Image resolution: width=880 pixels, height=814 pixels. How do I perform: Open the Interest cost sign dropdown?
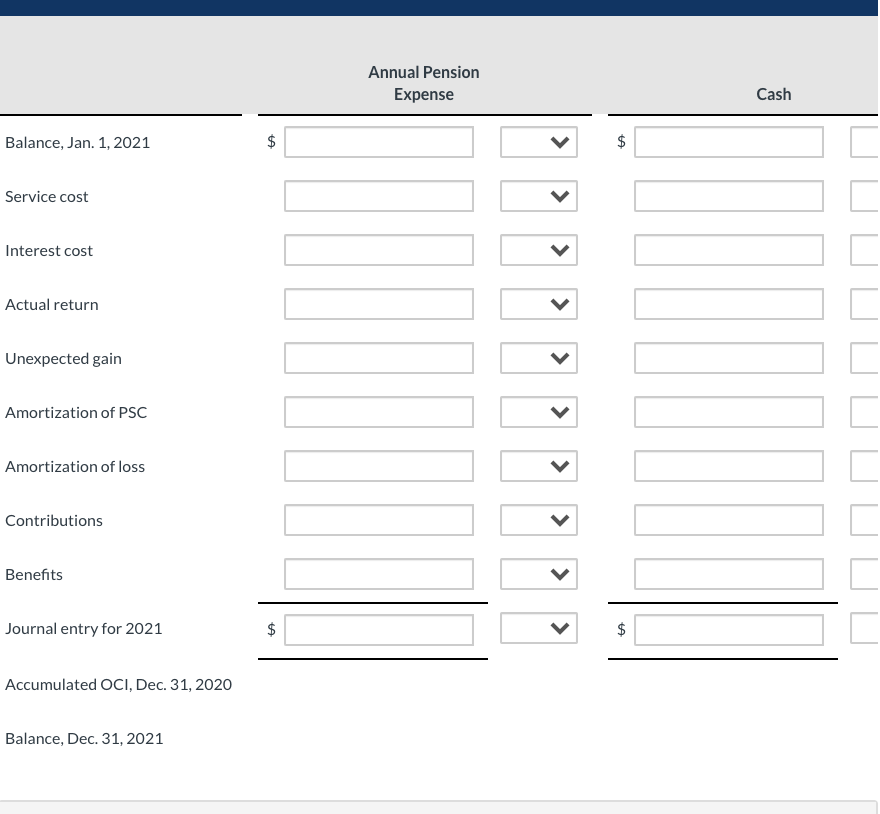539,249
